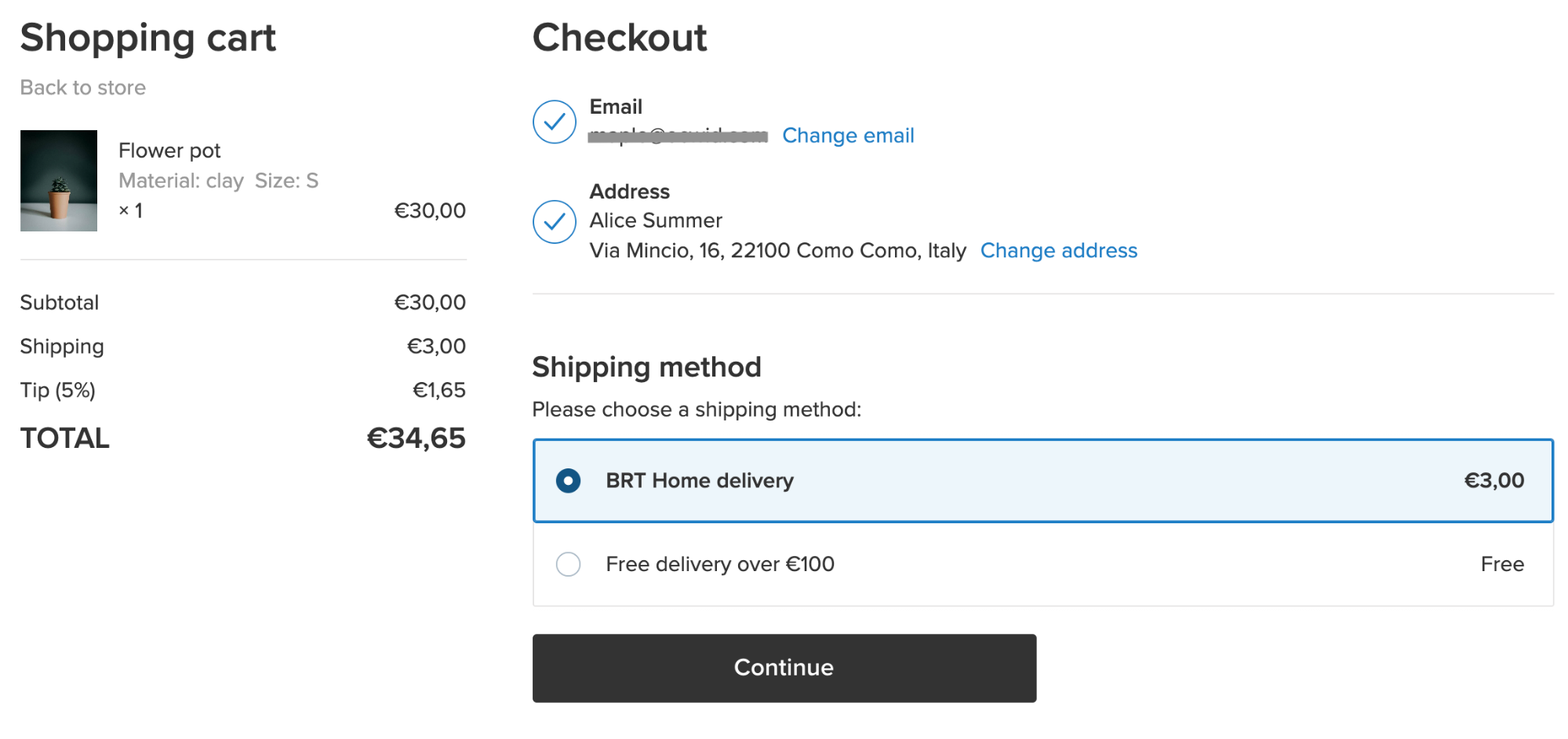Open the Flower pot product thumbnail
This screenshot has width=1568, height=739.
(x=59, y=180)
